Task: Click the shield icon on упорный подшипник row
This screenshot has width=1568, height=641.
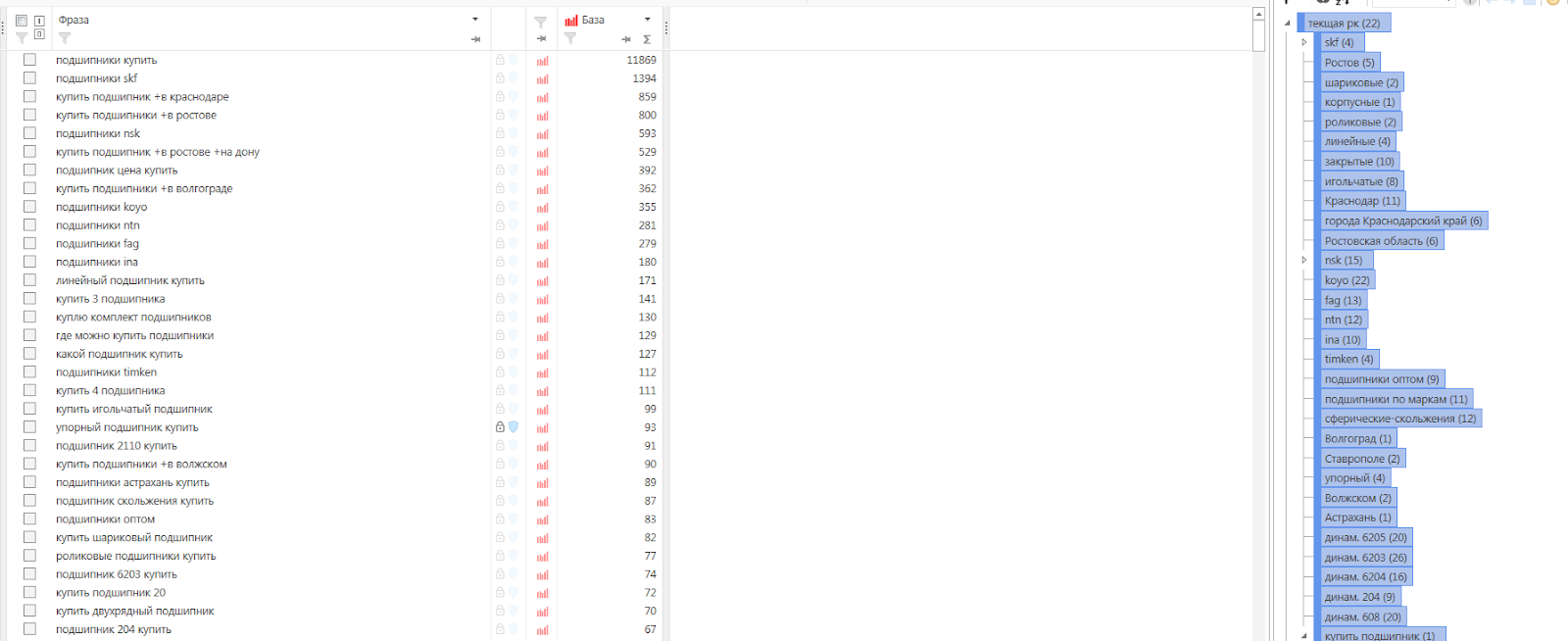Action: click(514, 427)
